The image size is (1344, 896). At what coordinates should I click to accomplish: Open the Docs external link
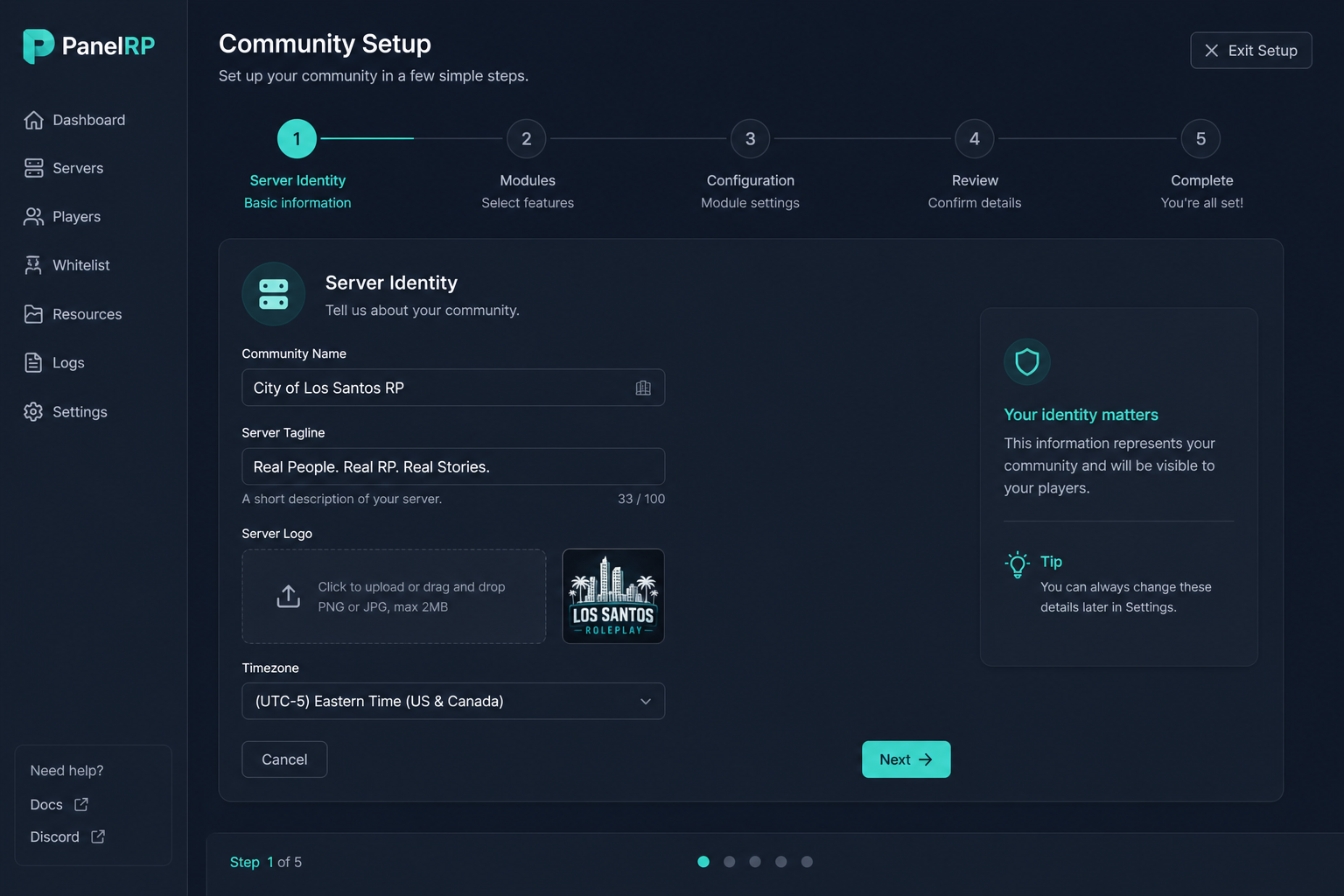(x=59, y=804)
